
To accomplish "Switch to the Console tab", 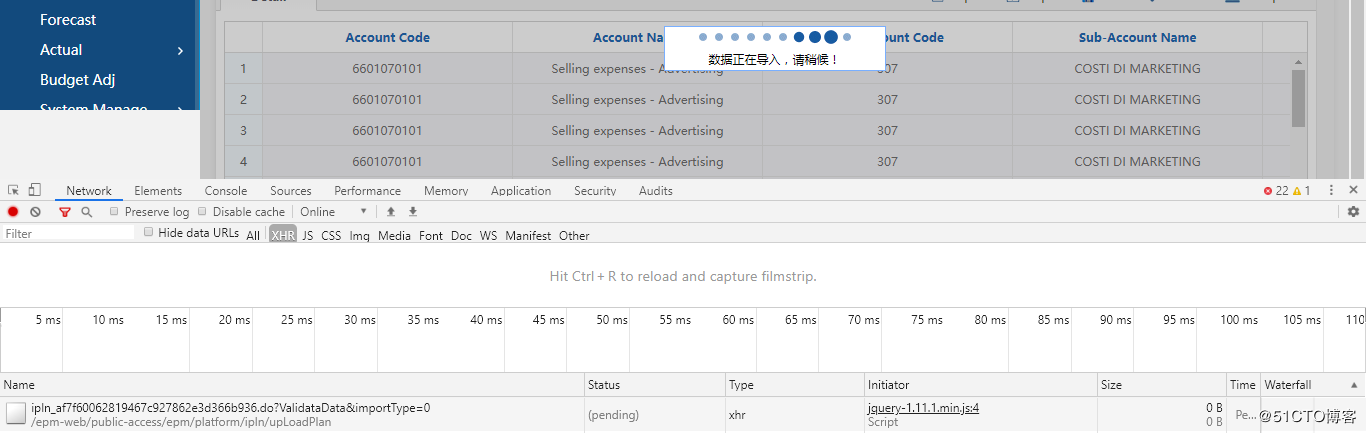I will point(226,191).
